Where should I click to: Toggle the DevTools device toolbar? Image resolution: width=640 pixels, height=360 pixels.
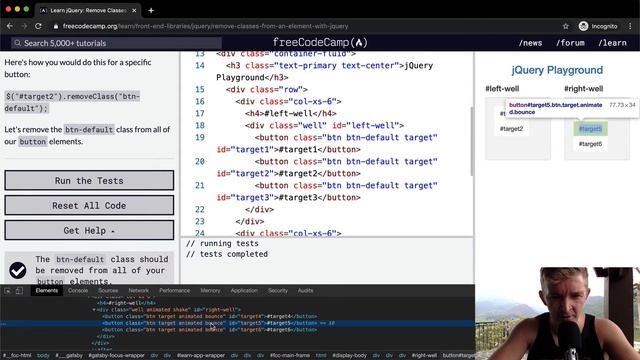pos(19,291)
